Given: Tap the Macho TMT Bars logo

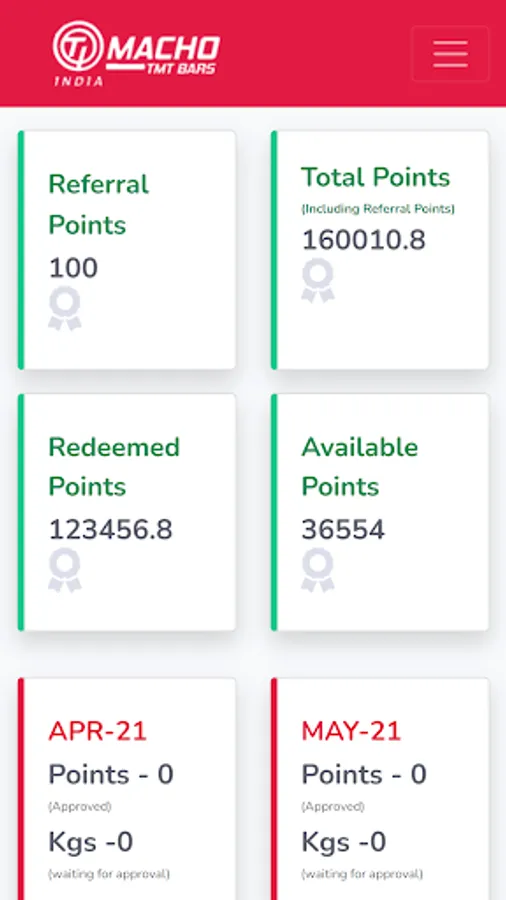Looking at the screenshot, I should (137, 54).
